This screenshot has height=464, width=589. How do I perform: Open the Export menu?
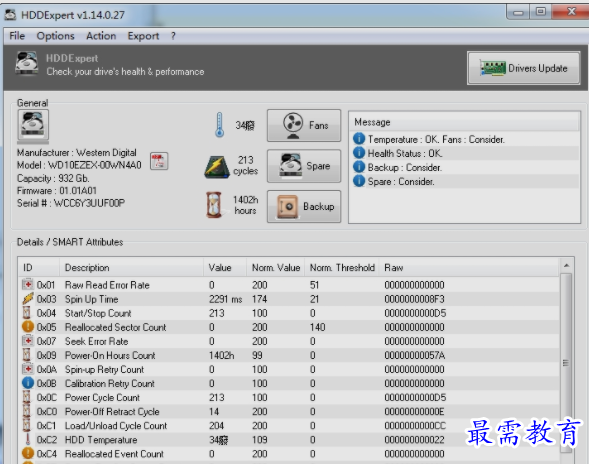tap(143, 36)
